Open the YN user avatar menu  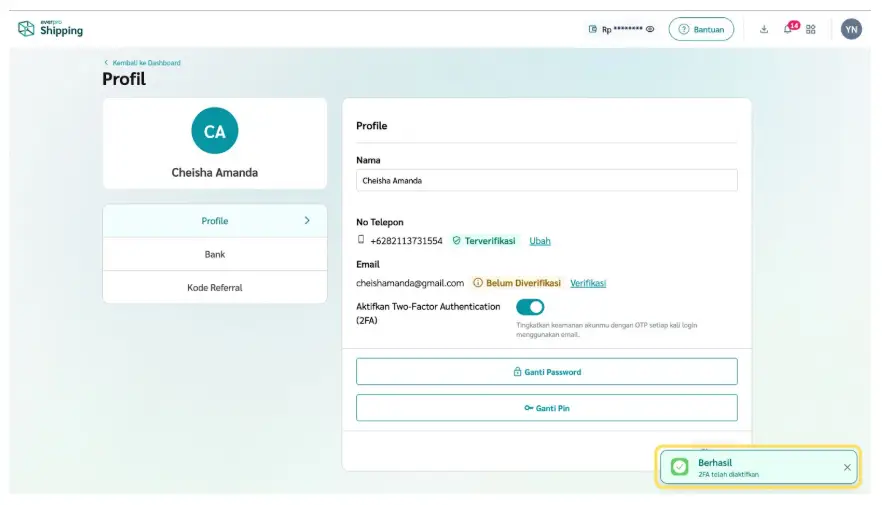point(851,30)
